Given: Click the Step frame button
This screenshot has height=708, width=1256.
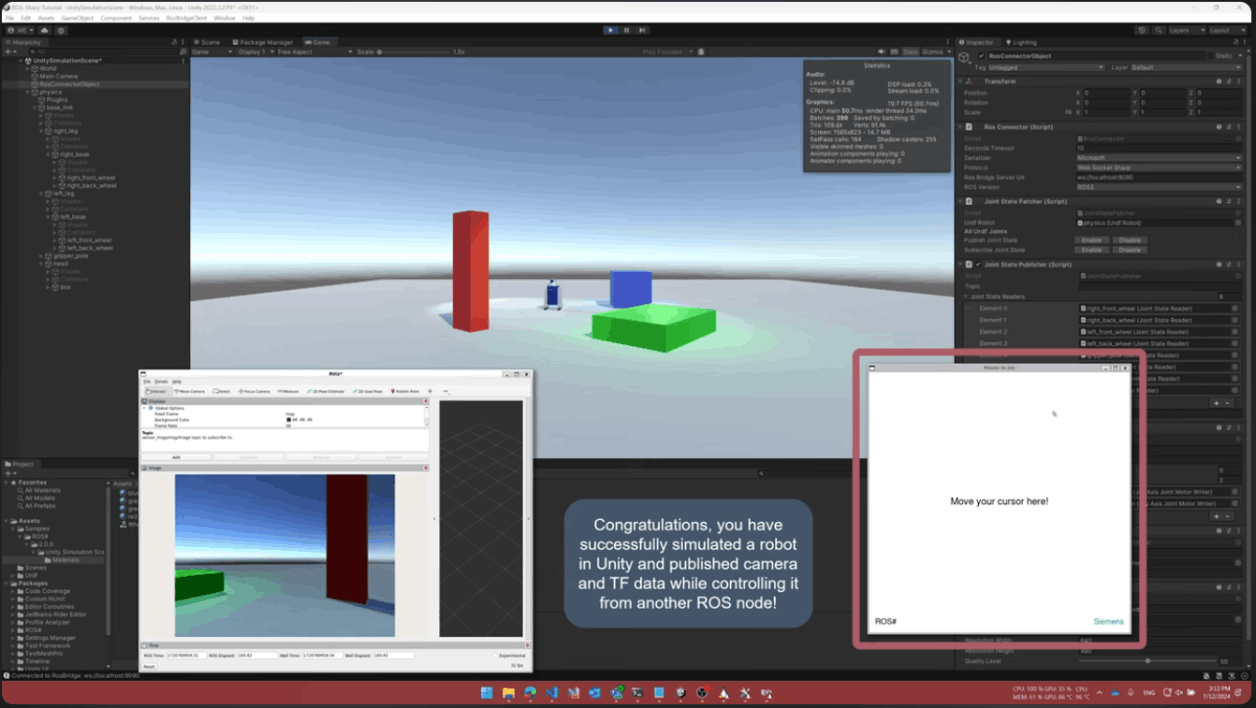Looking at the screenshot, I should 642,30.
